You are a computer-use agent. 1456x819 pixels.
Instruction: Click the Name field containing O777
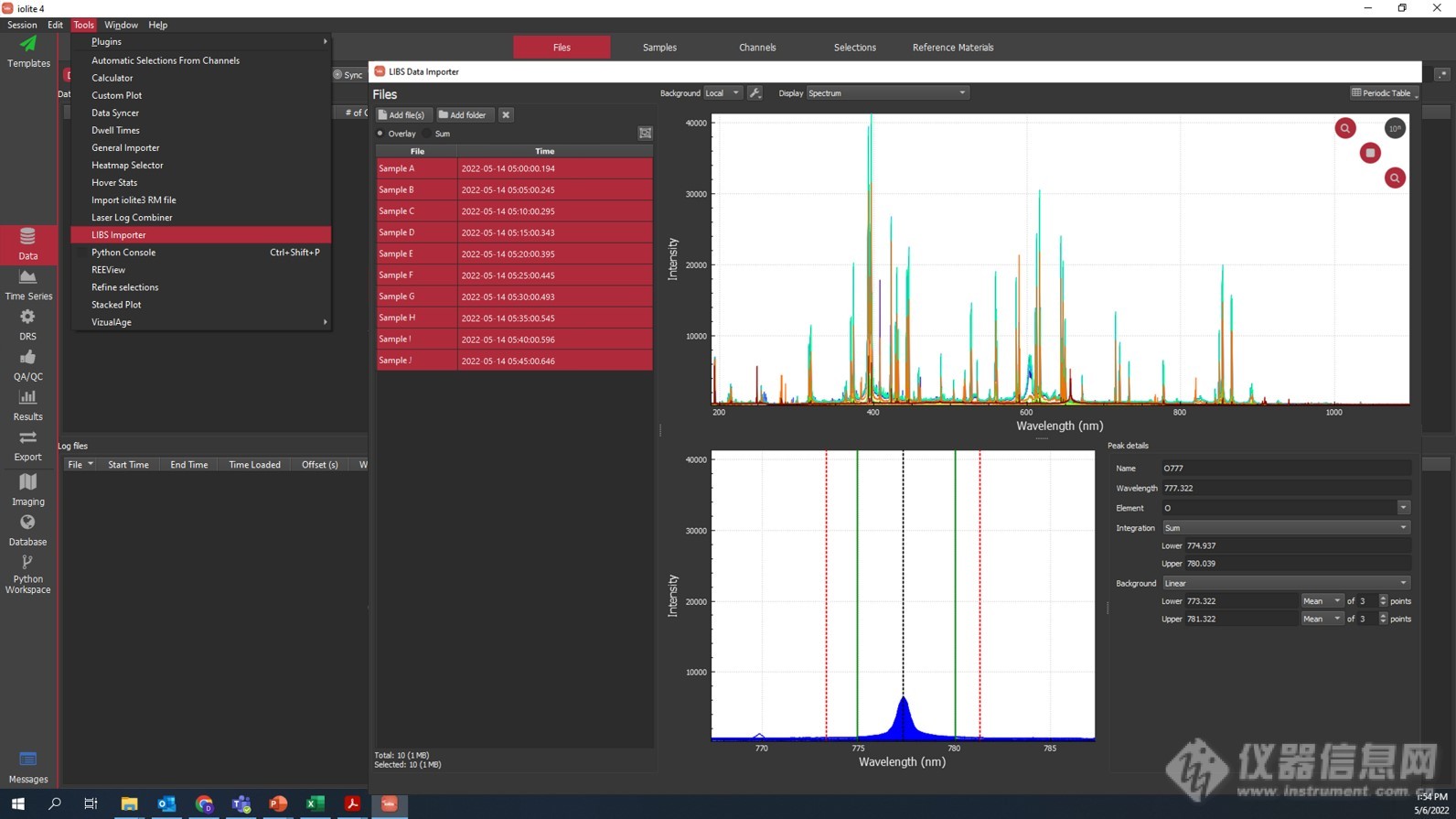point(1285,469)
